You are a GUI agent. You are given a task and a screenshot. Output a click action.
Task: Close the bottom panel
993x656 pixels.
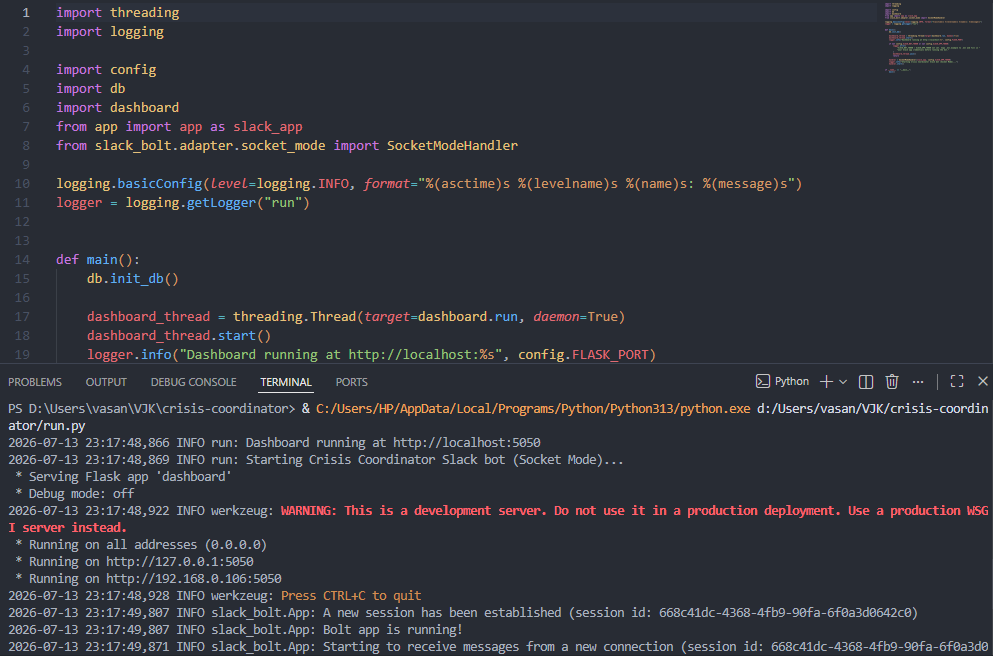click(x=983, y=381)
